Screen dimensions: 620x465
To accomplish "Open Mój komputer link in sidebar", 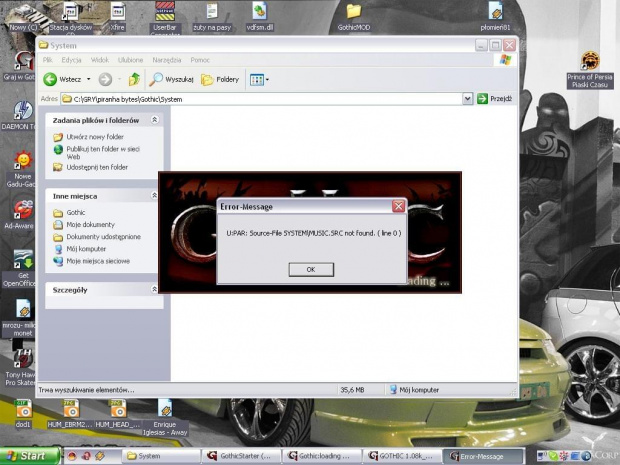I will pos(86,249).
